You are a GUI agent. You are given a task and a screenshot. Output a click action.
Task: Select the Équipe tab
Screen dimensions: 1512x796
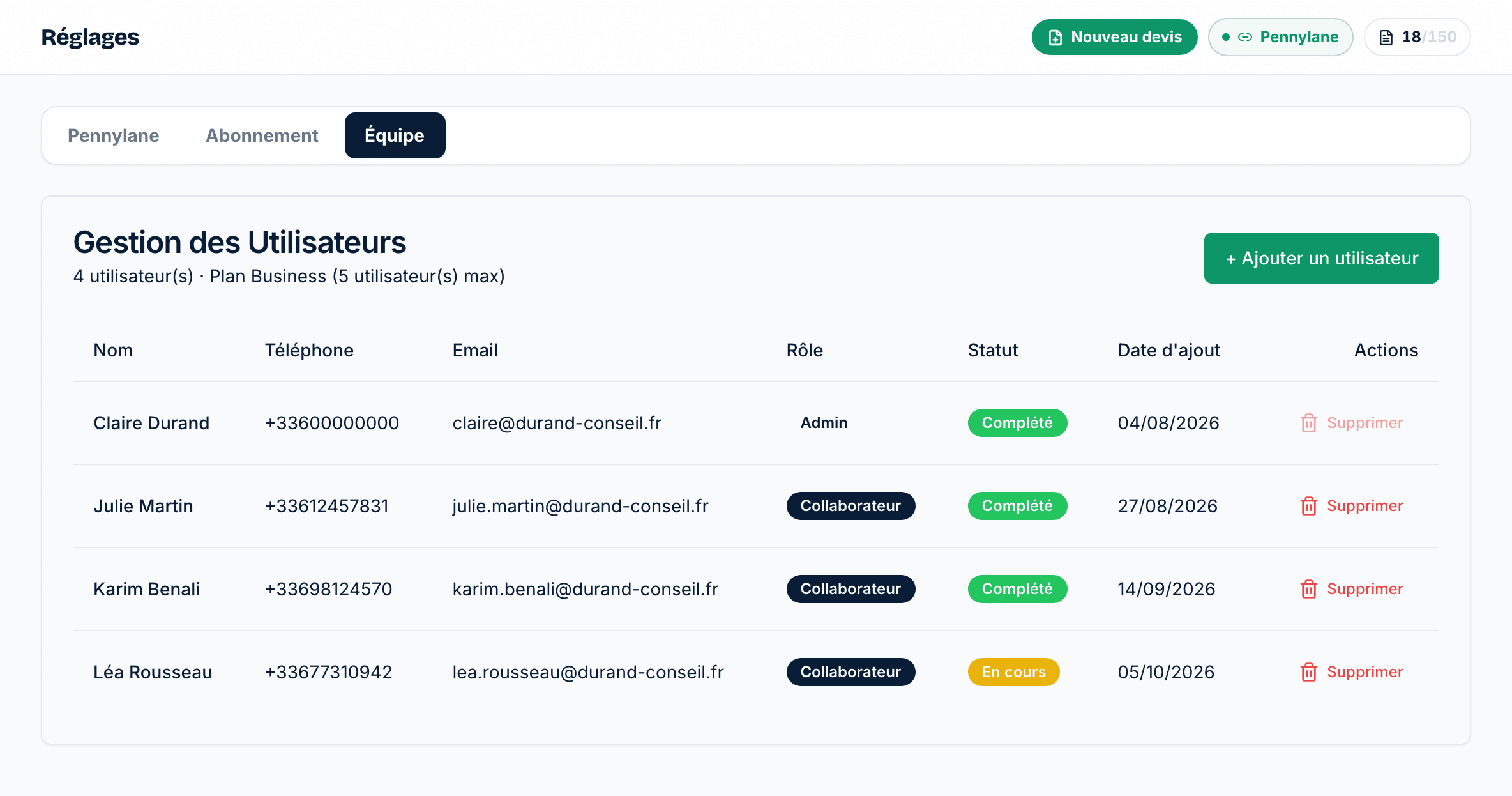[395, 135]
